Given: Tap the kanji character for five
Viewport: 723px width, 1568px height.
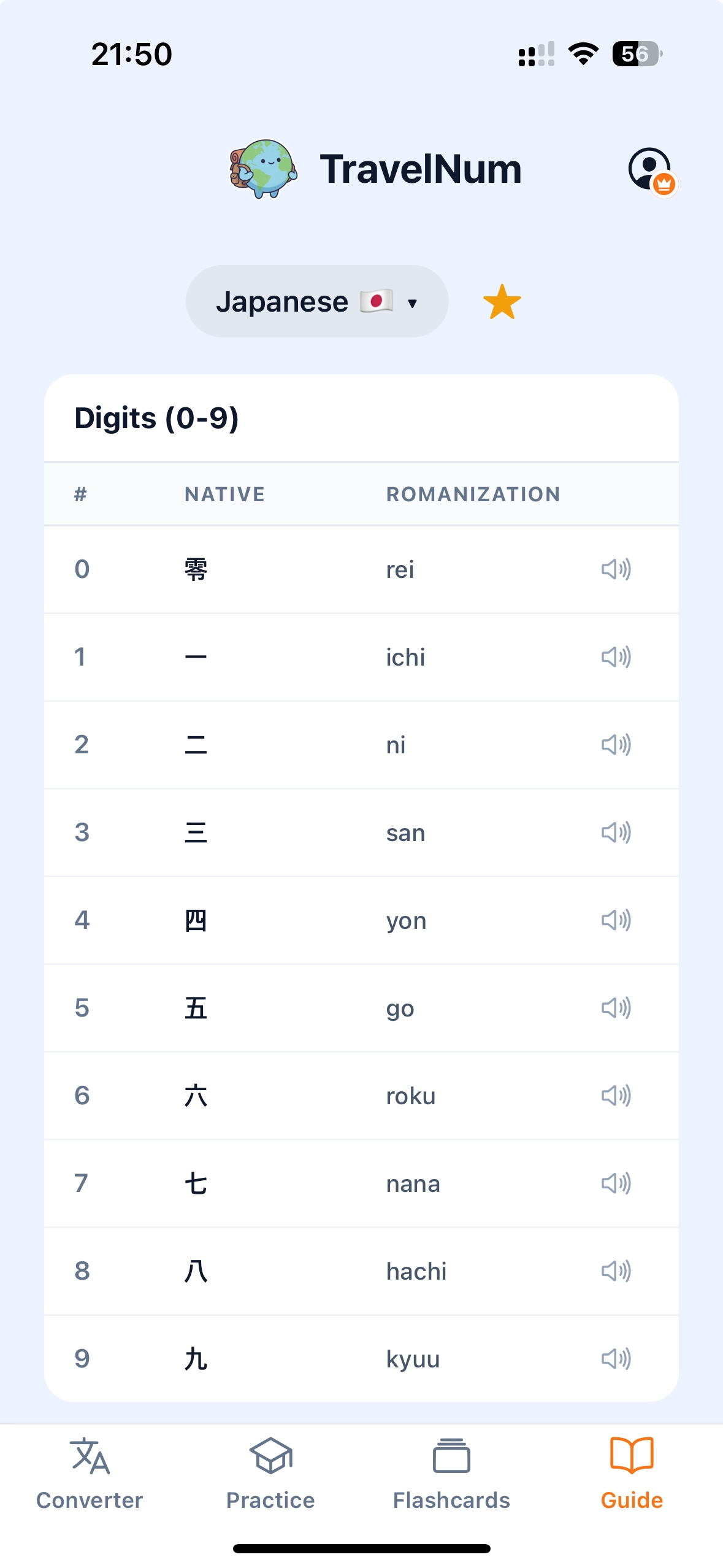Looking at the screenshot, I should click(196, 1008).
